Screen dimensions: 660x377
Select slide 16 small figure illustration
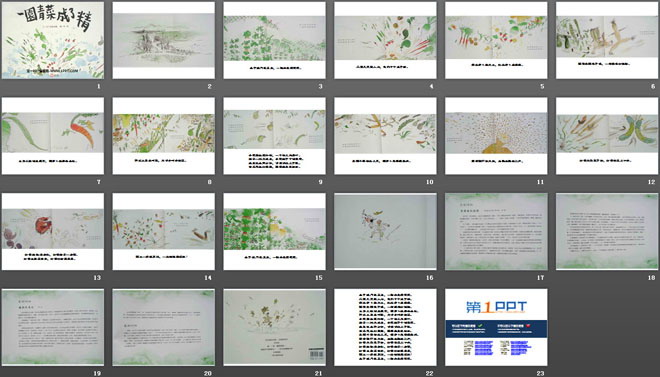386,231
